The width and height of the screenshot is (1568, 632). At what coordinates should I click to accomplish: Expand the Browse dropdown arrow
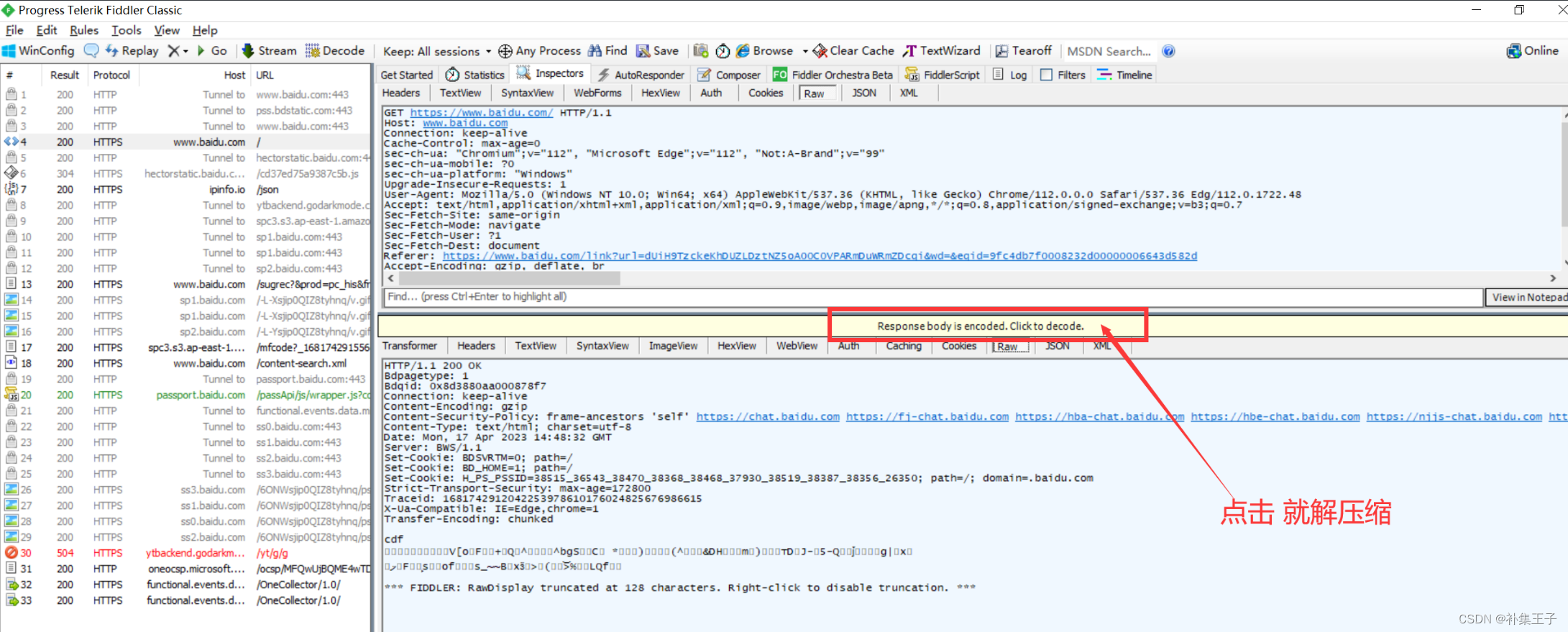(805, 52)
